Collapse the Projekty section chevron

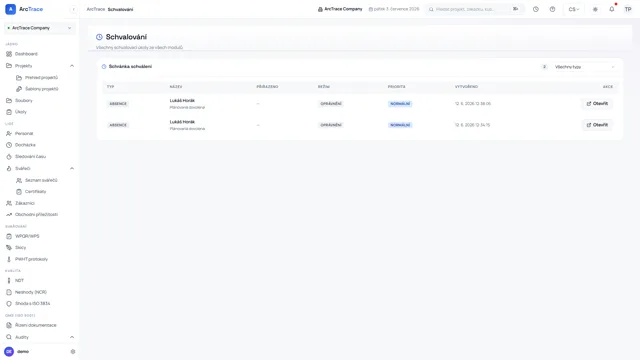point(72,66)
